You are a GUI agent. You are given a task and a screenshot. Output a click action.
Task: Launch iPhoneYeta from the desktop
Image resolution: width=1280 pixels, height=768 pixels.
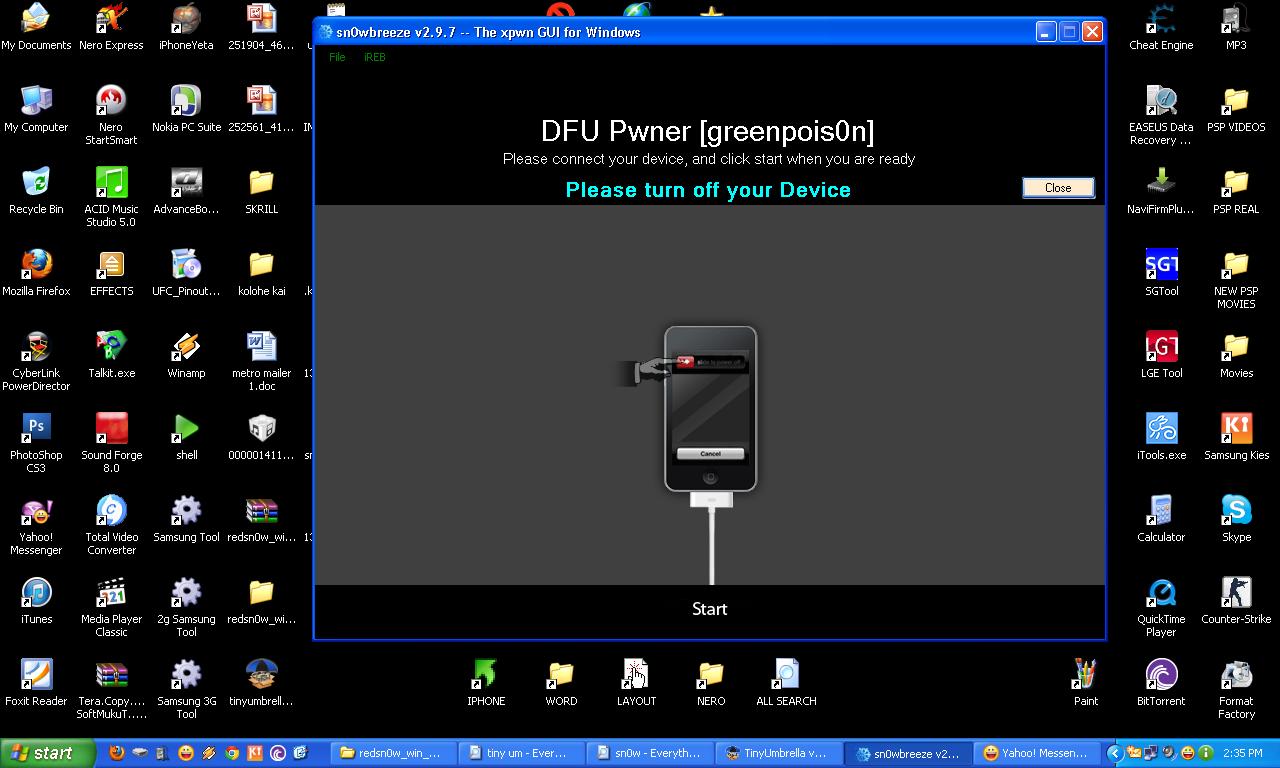click(185, 28)
